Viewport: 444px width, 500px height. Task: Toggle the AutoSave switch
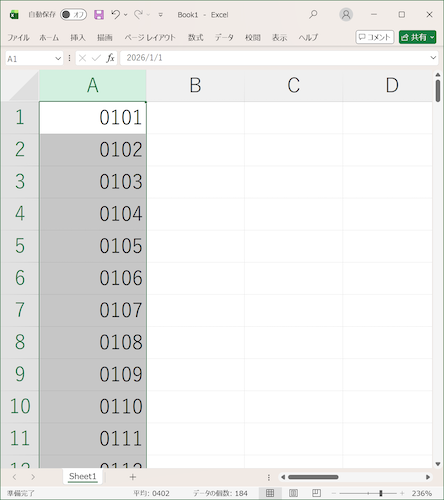click(x=73, y=15)
